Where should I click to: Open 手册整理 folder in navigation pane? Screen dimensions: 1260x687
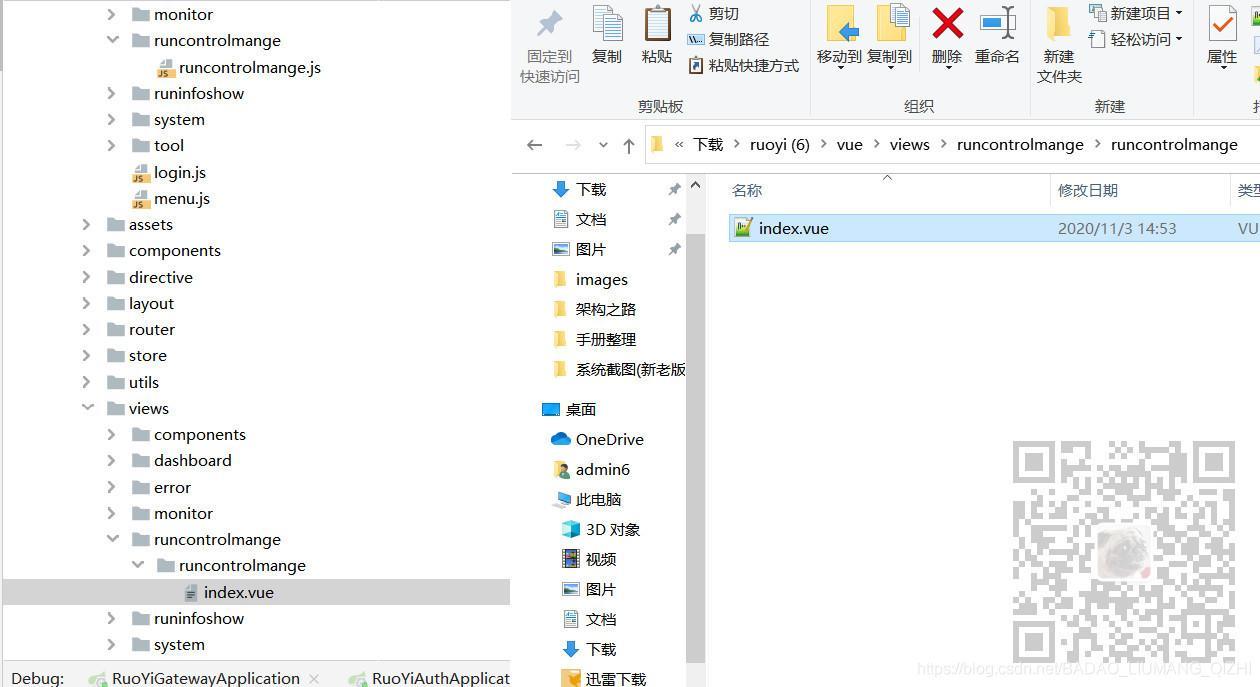(606, 339)
